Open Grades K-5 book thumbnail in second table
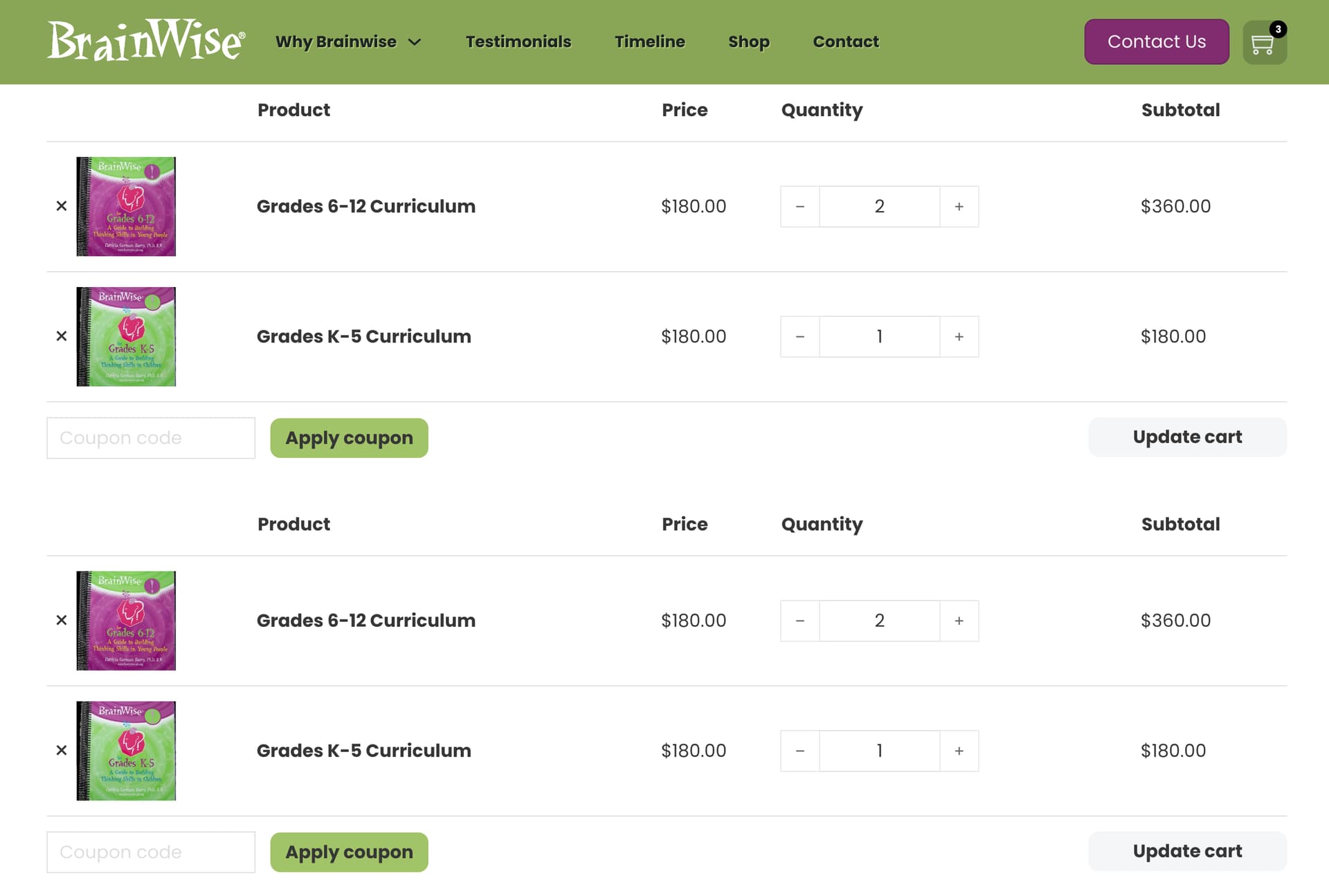 (x=126, y=751)
